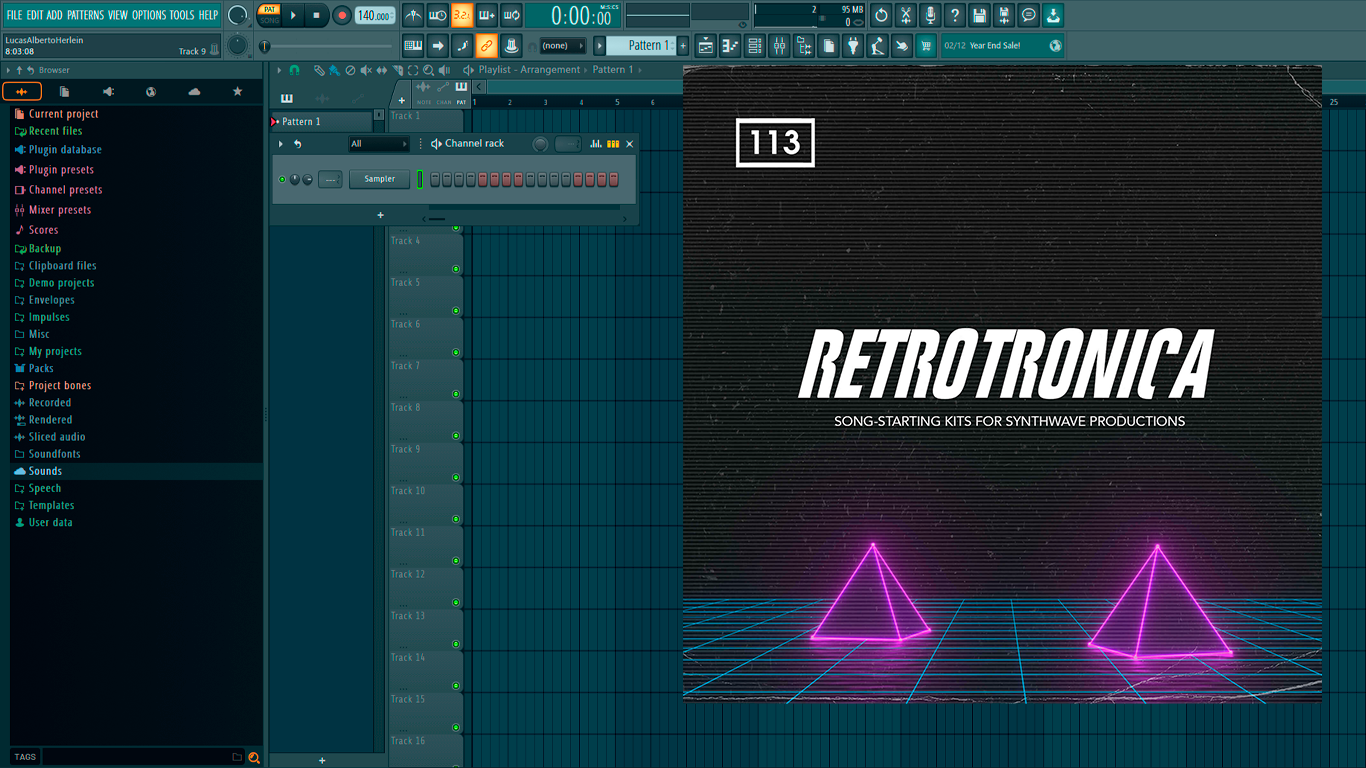Click the red record button
This screenshot has height=768, width=1366.
[342, 15]
